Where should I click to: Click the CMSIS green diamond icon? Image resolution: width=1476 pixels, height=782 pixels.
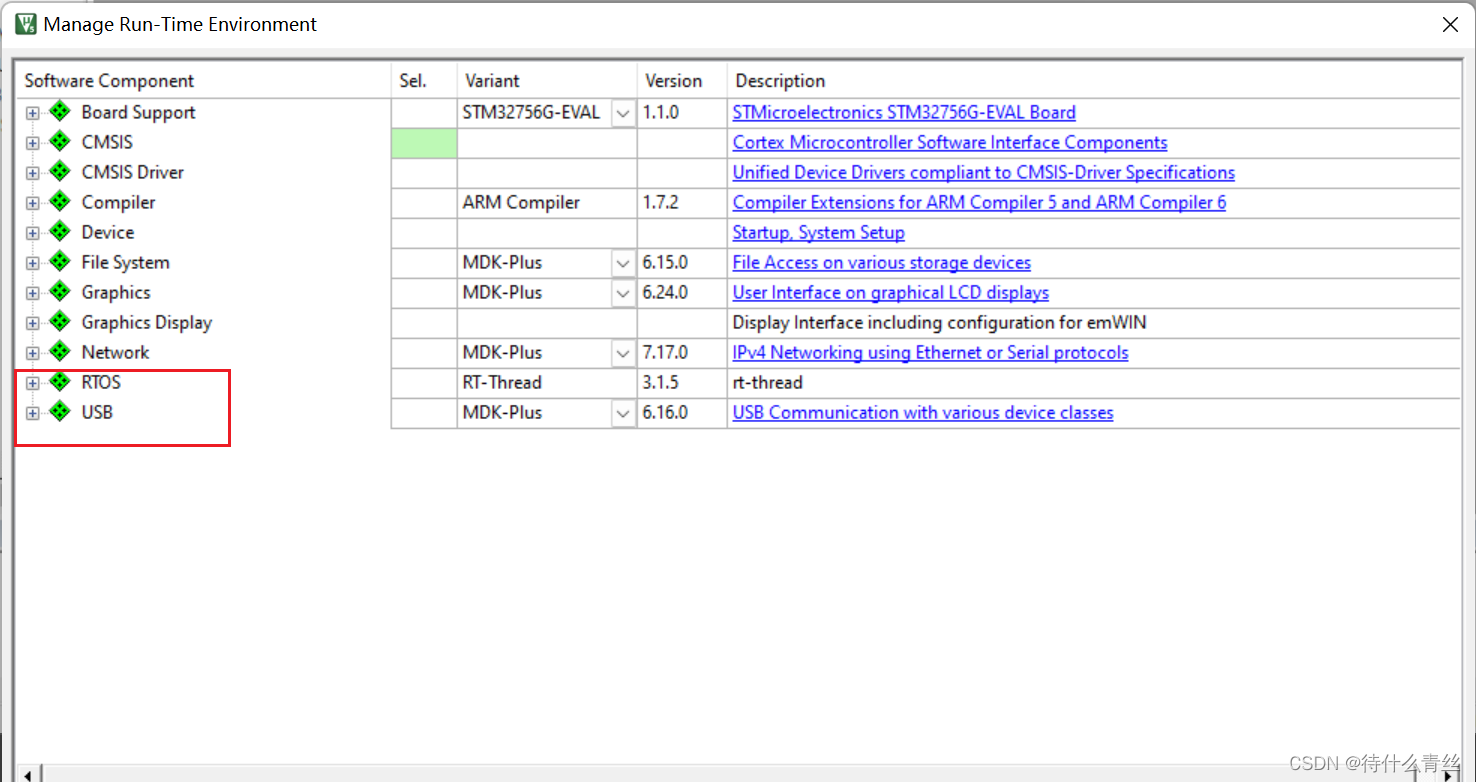click(60, 142)
